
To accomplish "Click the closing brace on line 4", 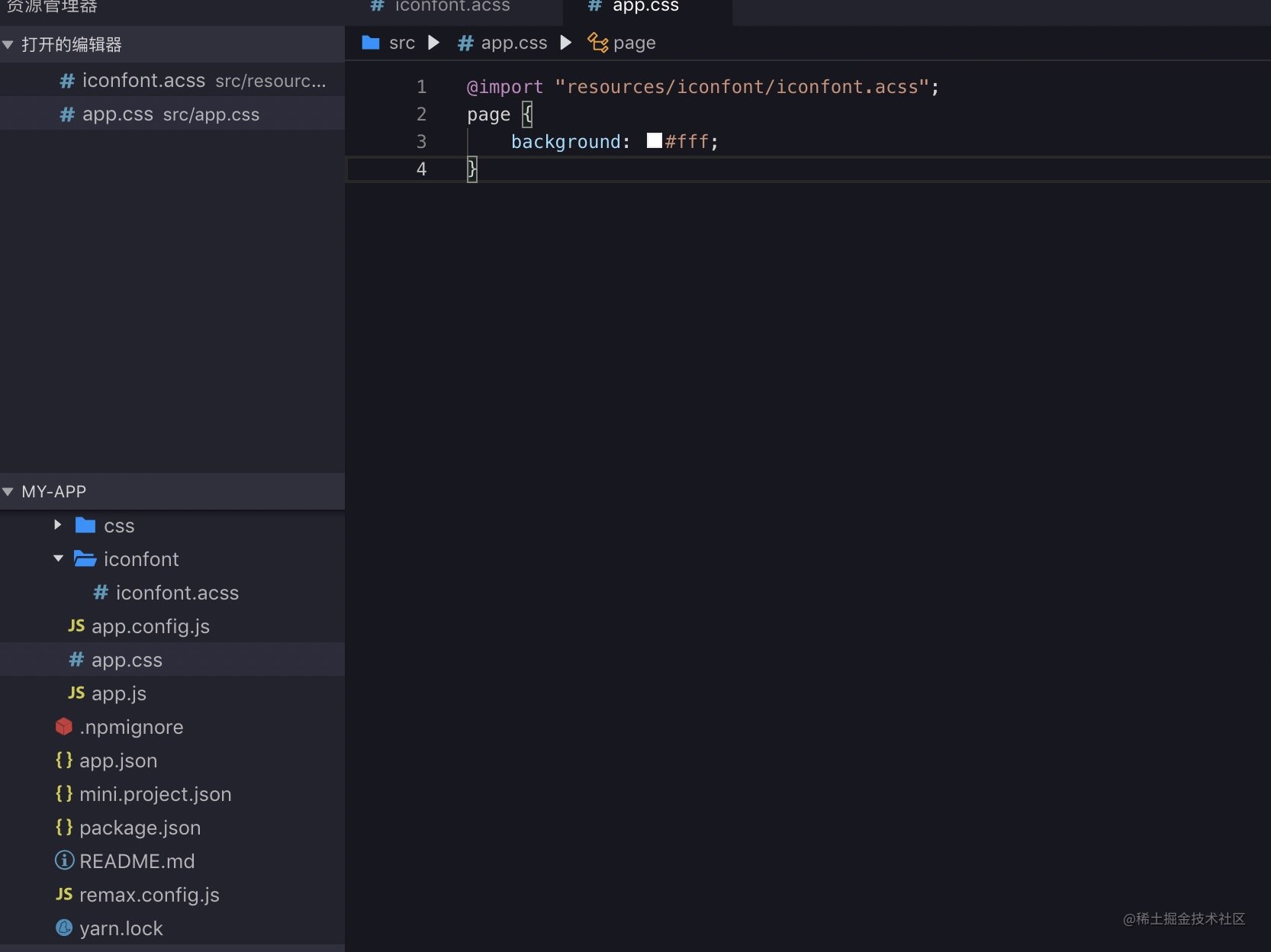I will pos(471,169).
